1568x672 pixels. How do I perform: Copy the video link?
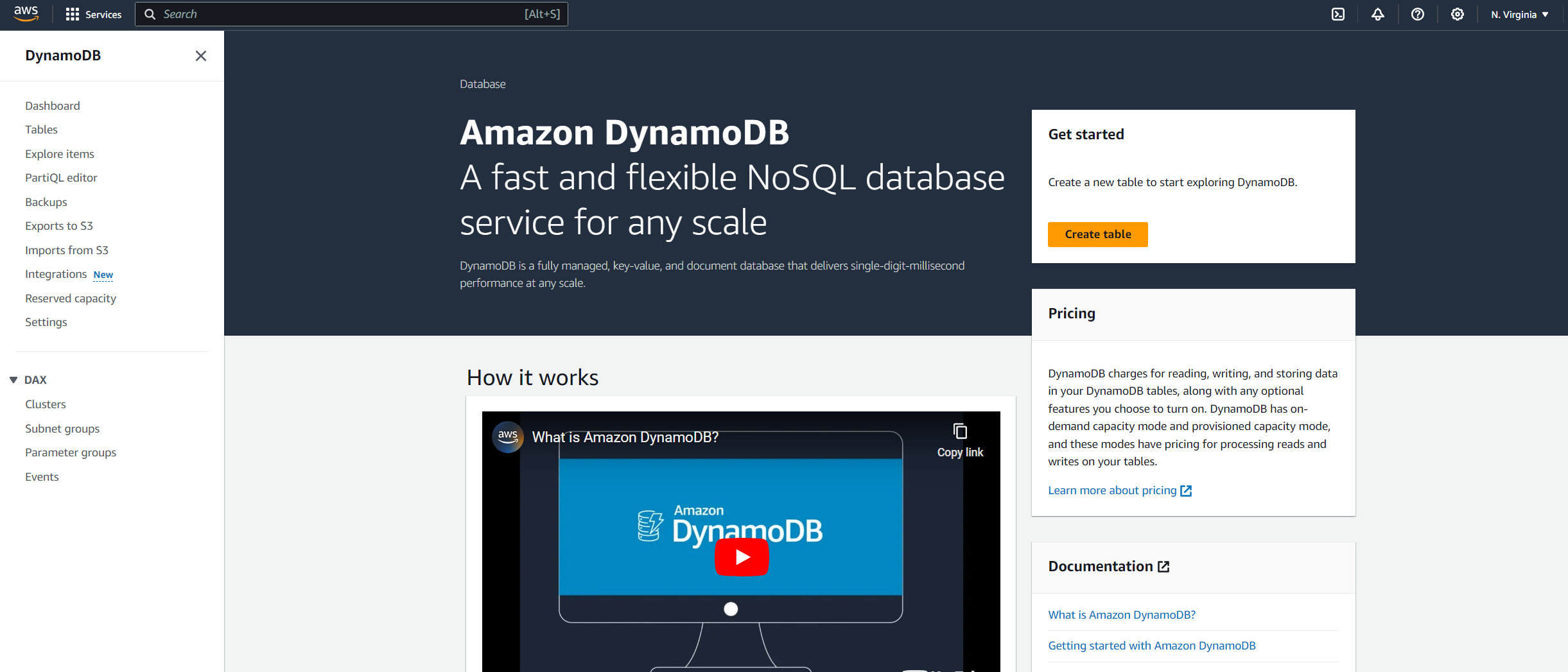coord(960,440)
